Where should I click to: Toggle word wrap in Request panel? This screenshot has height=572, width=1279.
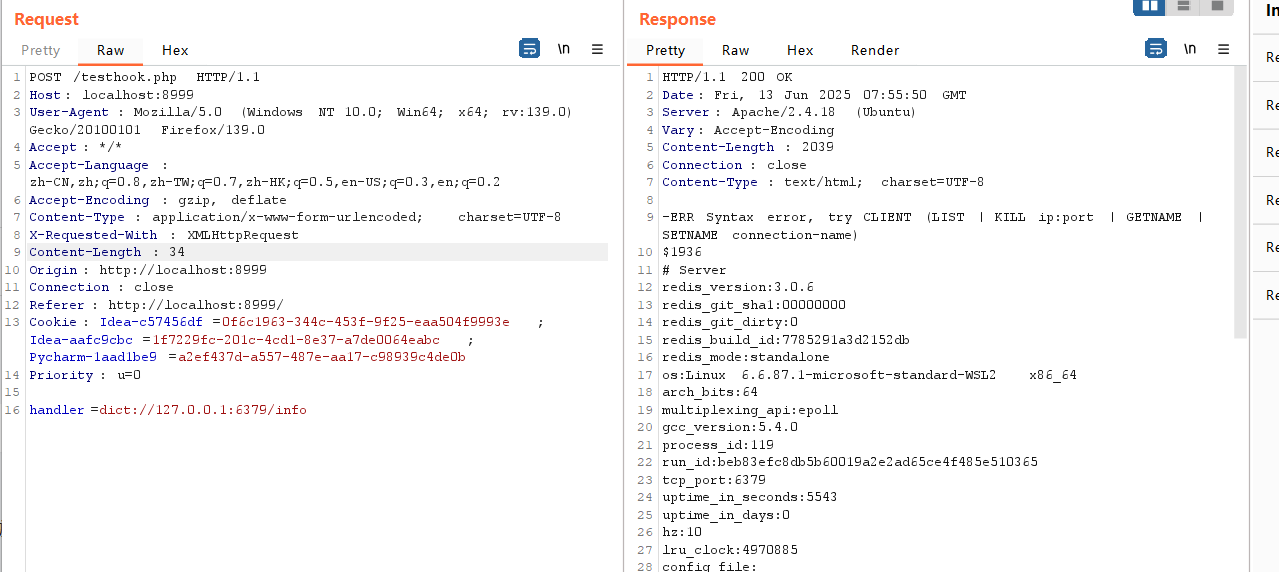coord(529,49)
